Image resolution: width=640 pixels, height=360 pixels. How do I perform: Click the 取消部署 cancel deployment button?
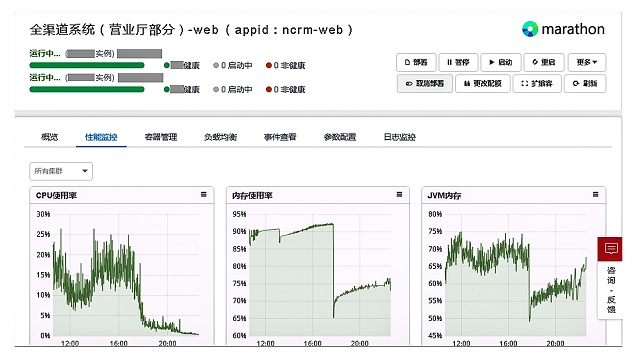424,84
